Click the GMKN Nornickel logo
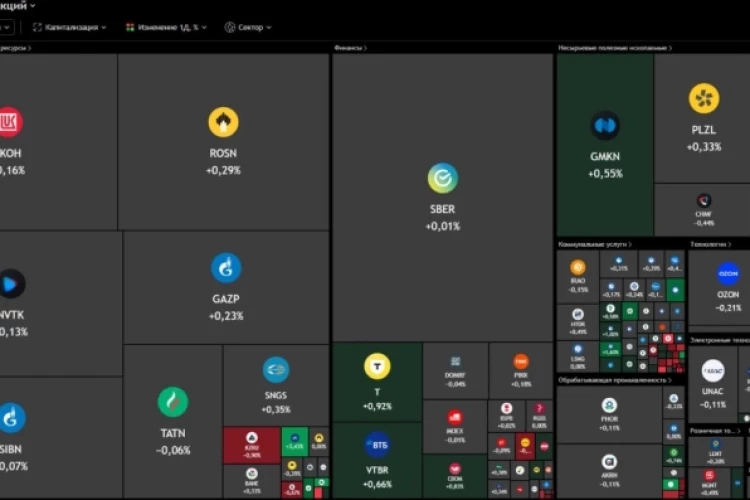This screenshot has width=750, height=500. (605, 126)
